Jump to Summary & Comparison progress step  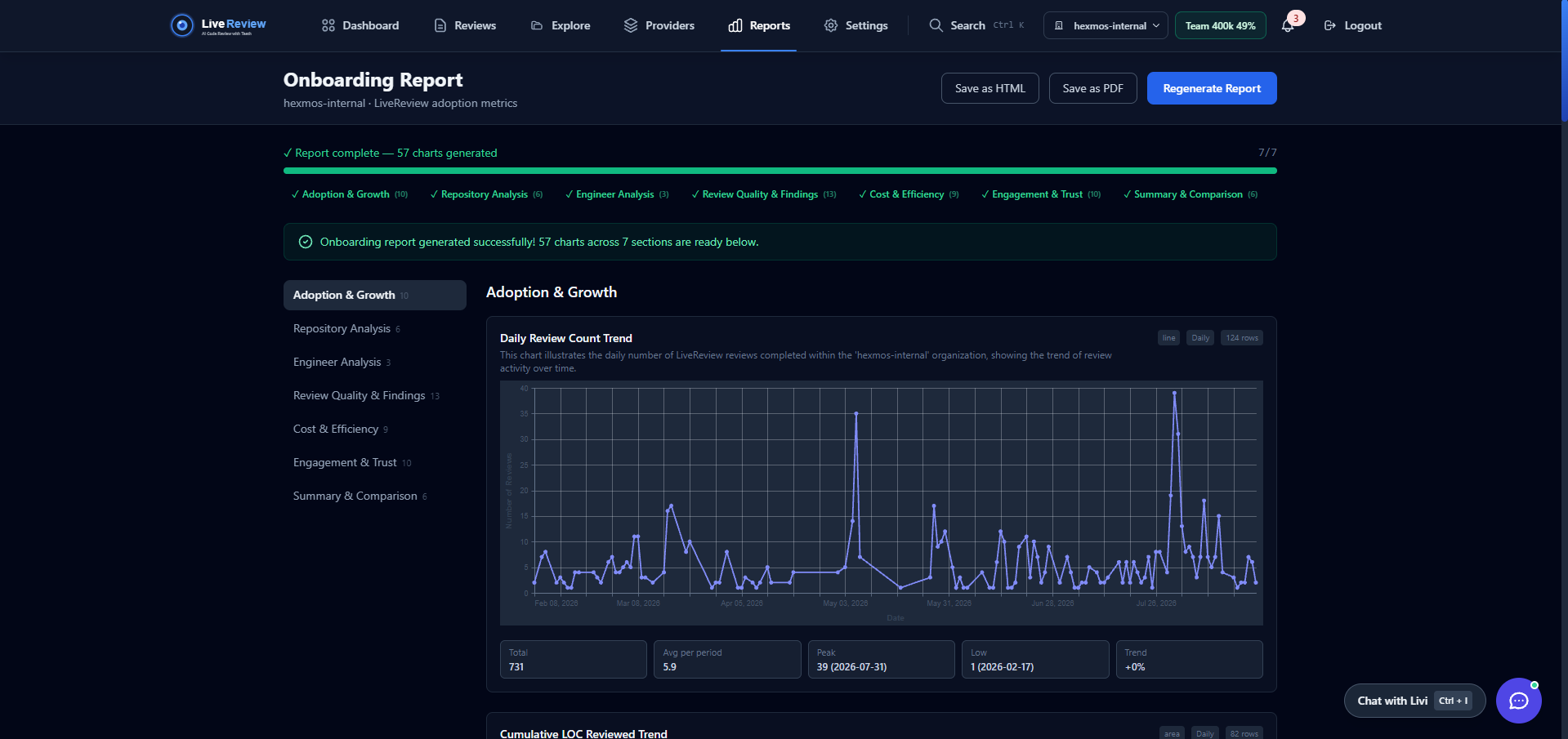pyautogui.click(x=1191, y=194)
